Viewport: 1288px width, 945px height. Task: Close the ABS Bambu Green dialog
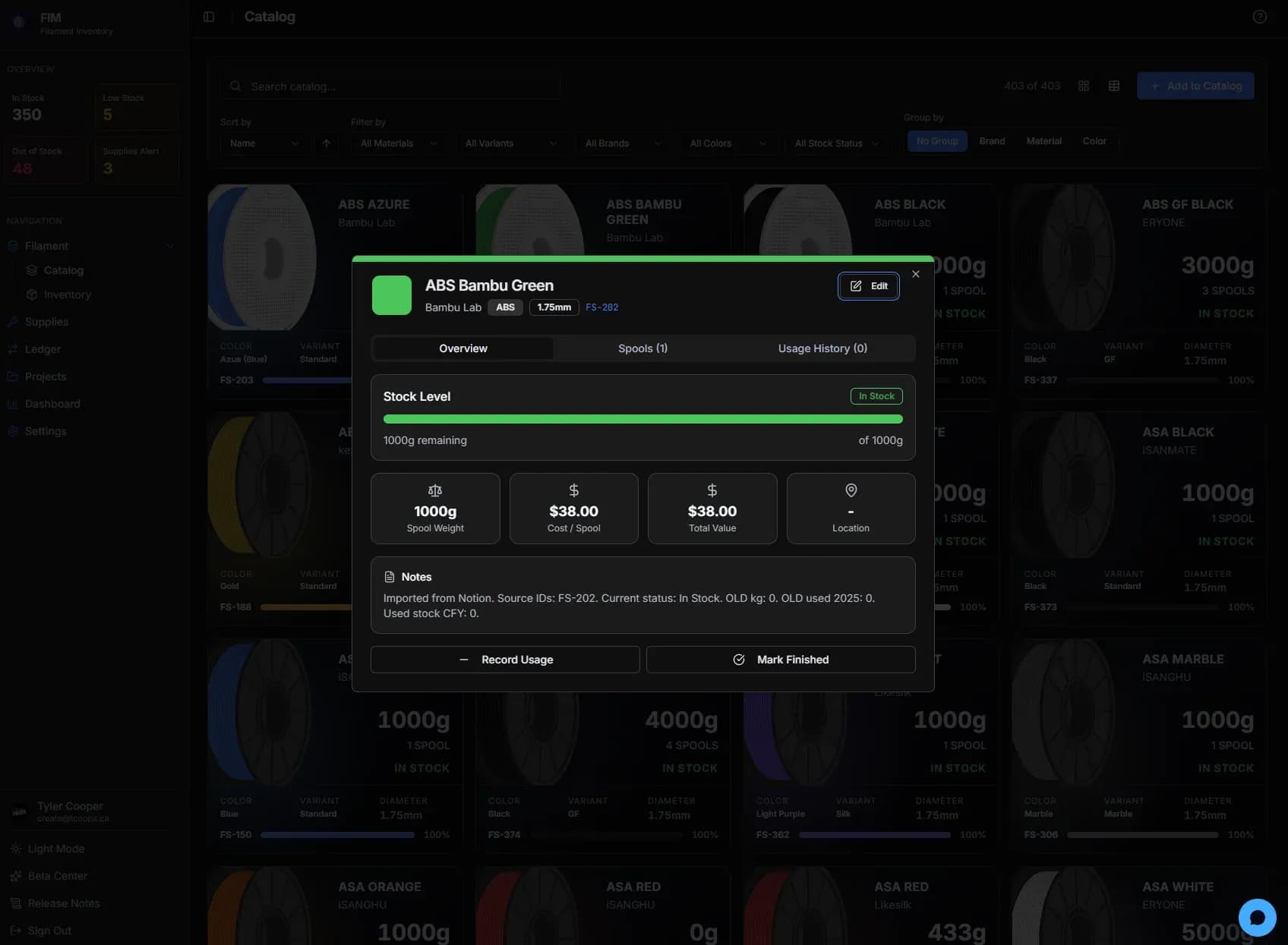click(916, 274)
